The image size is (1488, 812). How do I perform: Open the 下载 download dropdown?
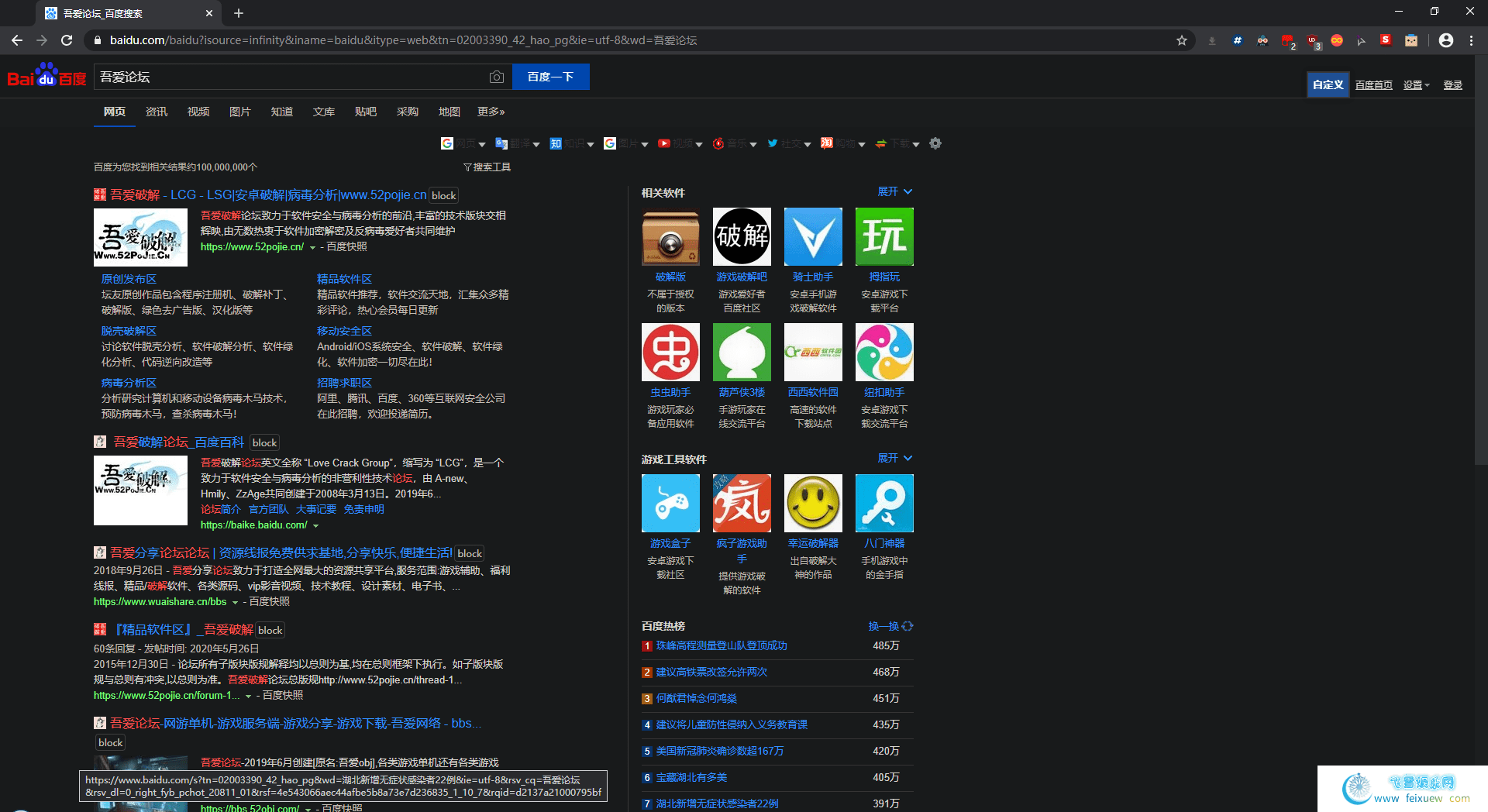pyautogui.click(x=897, y=143)
